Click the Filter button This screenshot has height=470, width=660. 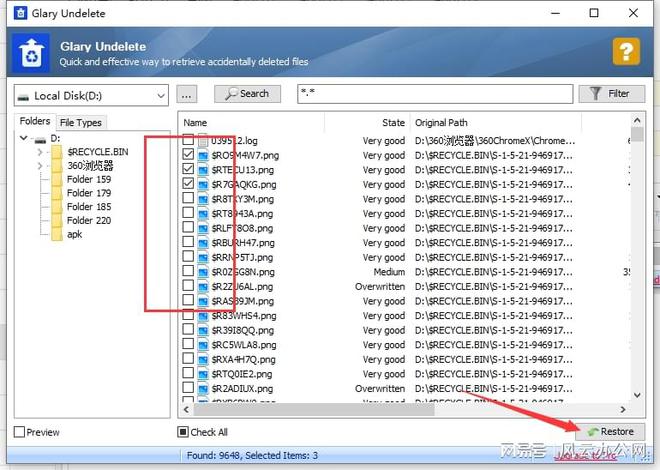612,94
